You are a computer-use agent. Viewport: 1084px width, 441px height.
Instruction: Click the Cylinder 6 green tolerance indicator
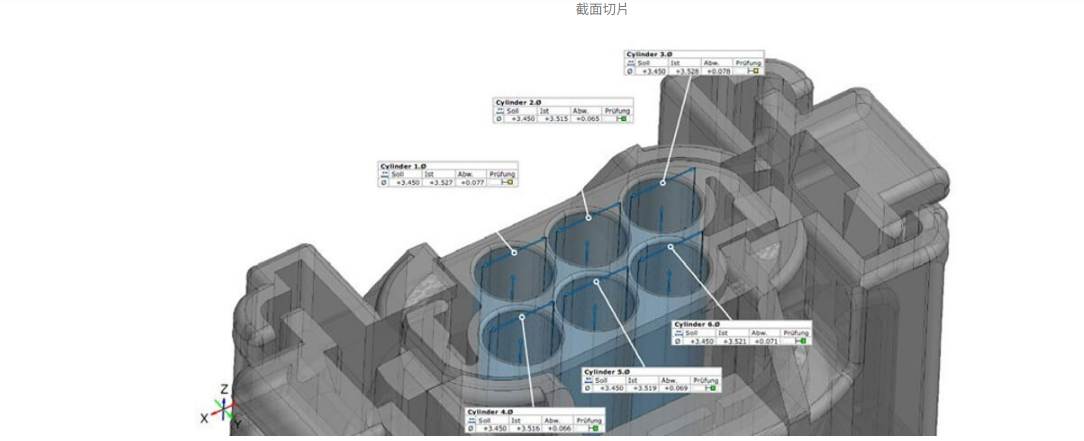click(799, 341)
